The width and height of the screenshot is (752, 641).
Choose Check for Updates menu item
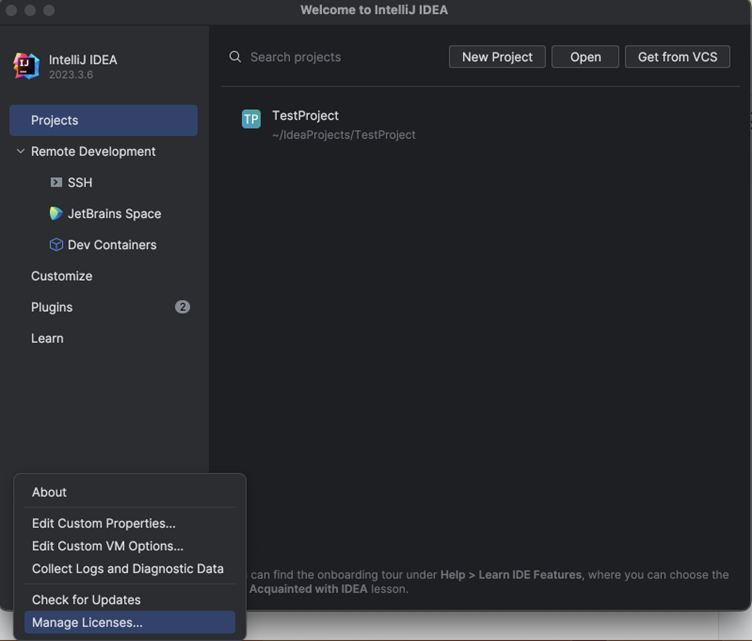pos(86,600)
